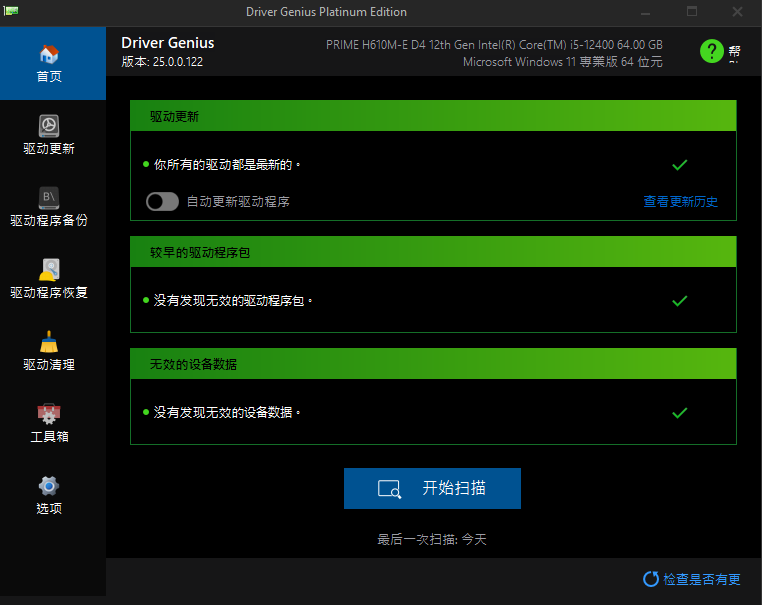Image resolution: width=762 pixels, height=605 pixels.
Task: Click the 帮 help label
Action: coord(734,52)
